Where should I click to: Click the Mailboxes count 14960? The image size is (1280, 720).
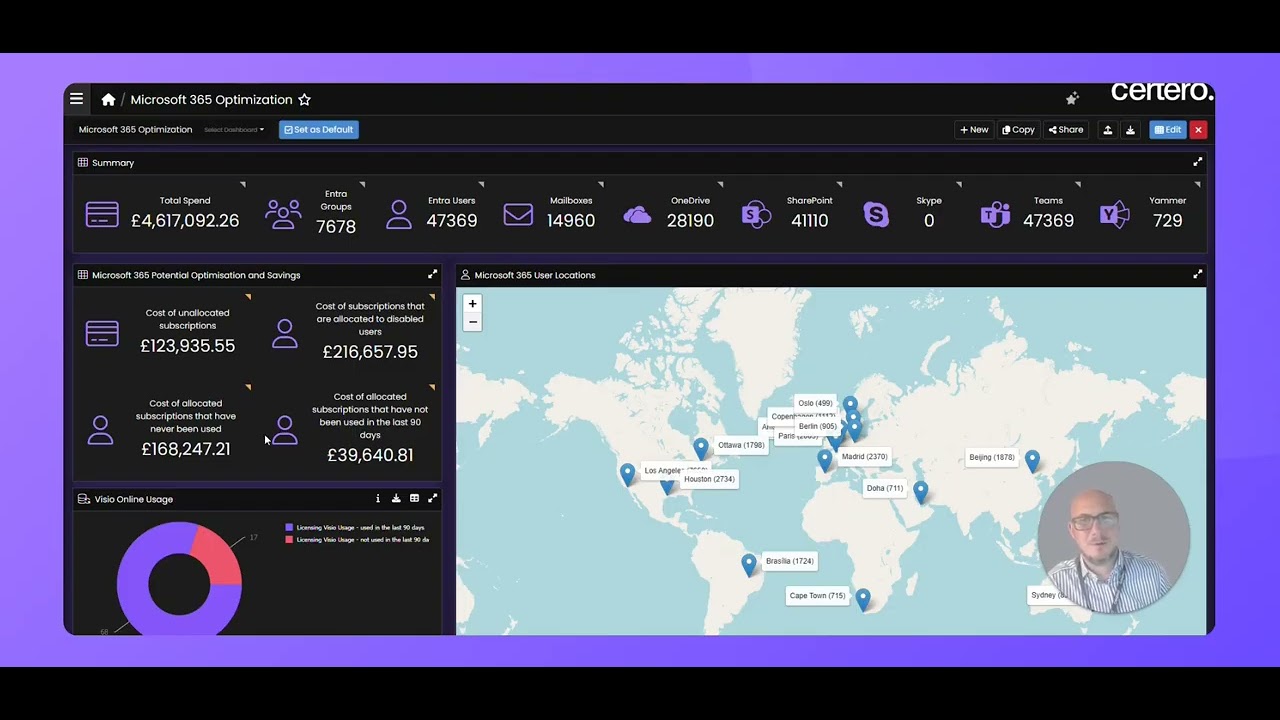pos(571,221)
